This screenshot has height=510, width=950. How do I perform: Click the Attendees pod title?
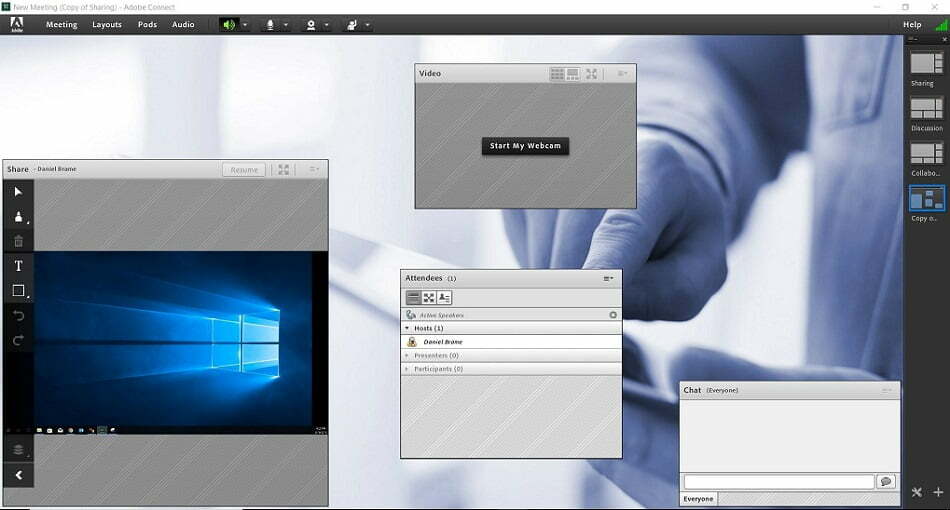(x=424, y=278)
